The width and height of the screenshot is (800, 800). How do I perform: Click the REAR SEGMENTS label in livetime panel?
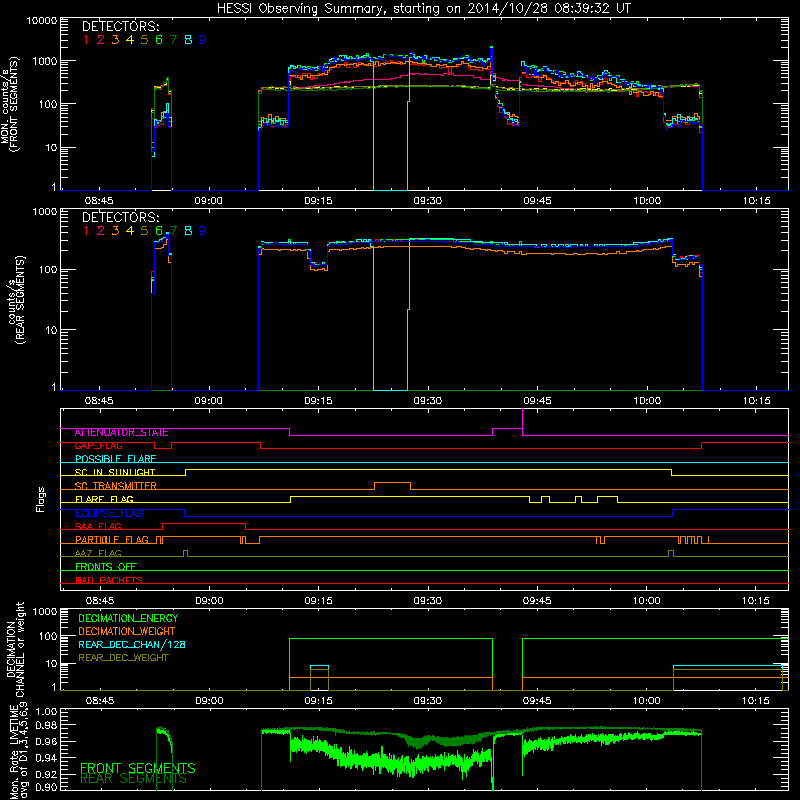pos(133,779)
